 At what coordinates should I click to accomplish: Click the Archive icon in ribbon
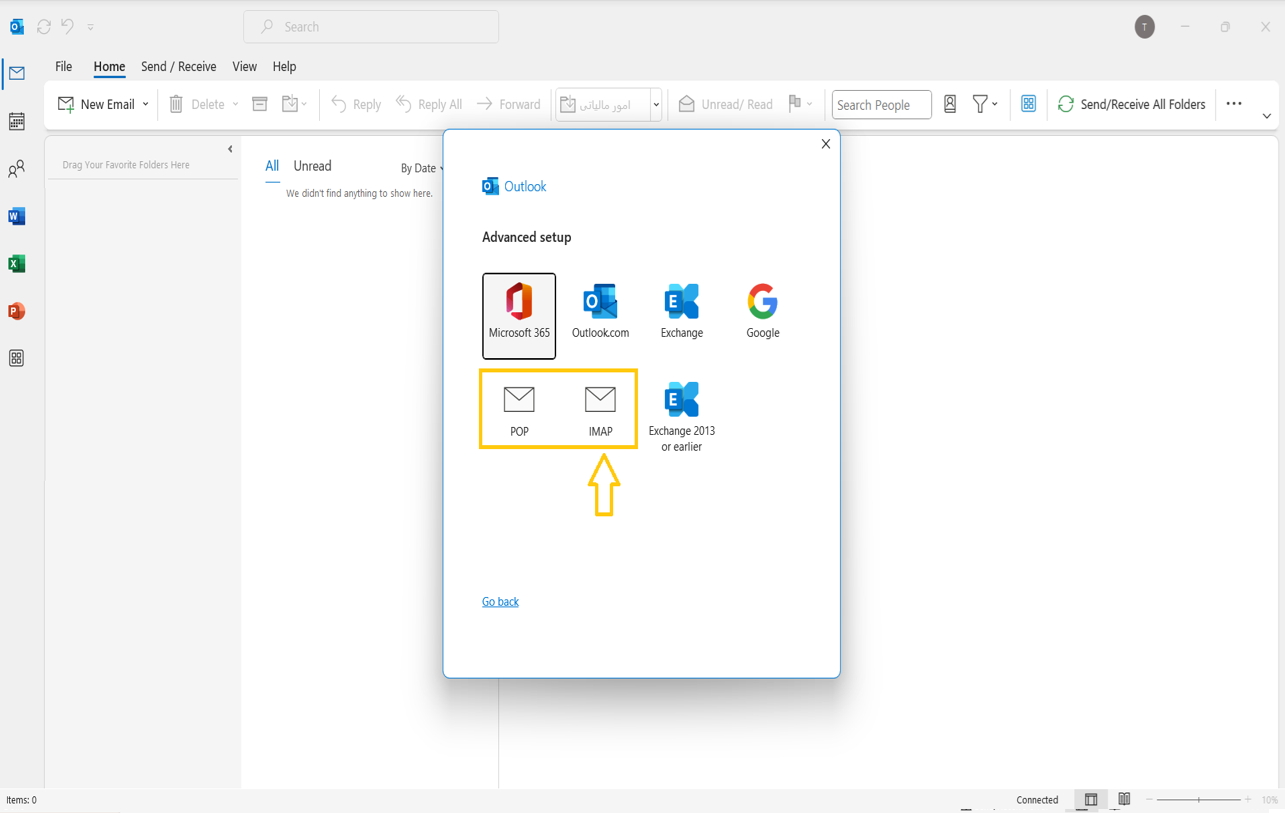pyautogui.click(x=260, y=104)
